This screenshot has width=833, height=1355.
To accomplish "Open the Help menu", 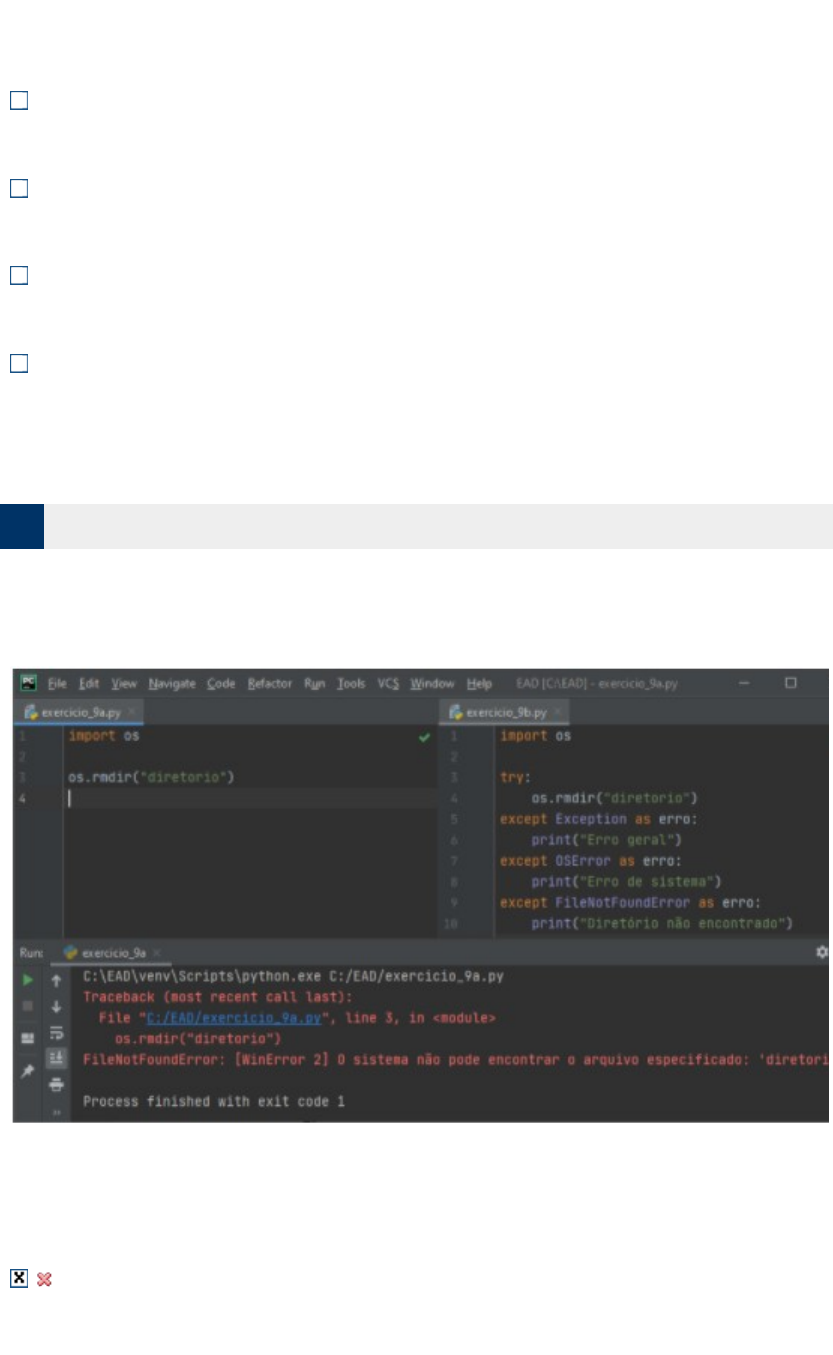I will [480, 684].
